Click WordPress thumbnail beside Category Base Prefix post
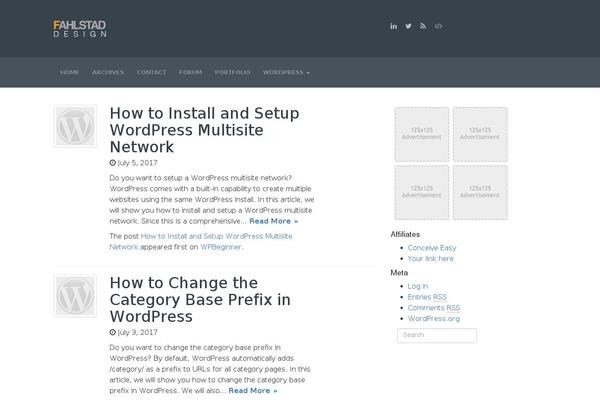This screenshot has width=600, height=400. (x=75, y=296)
